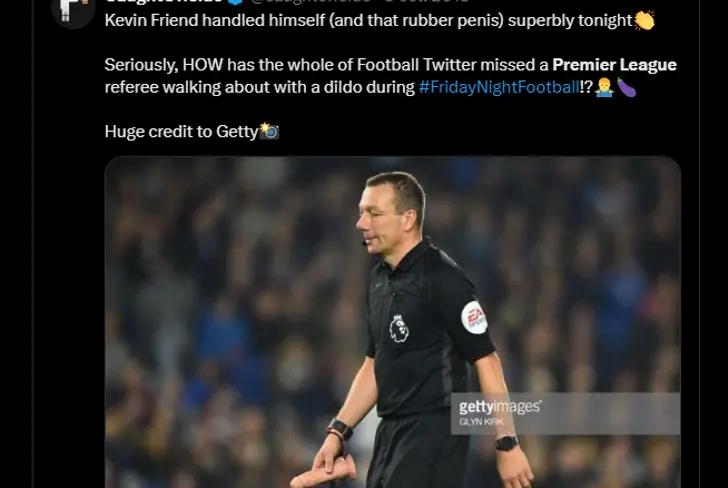Screen dimensions: 728x488
Task: Click the eggplant emoji after the hashtag
Action: coord(626,87)
